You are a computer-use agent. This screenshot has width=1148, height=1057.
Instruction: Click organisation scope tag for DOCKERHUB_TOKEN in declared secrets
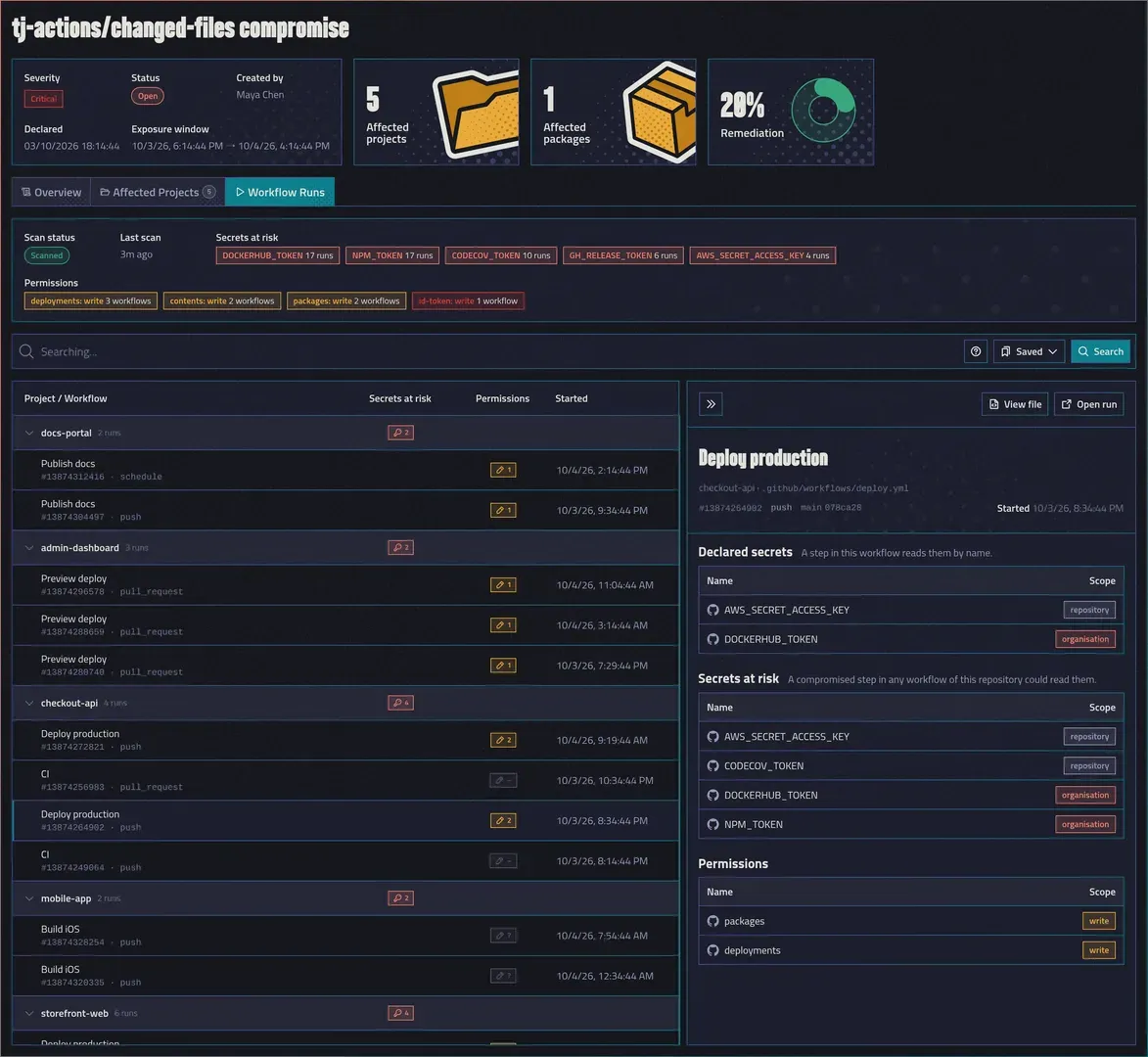click(1085, 639)
